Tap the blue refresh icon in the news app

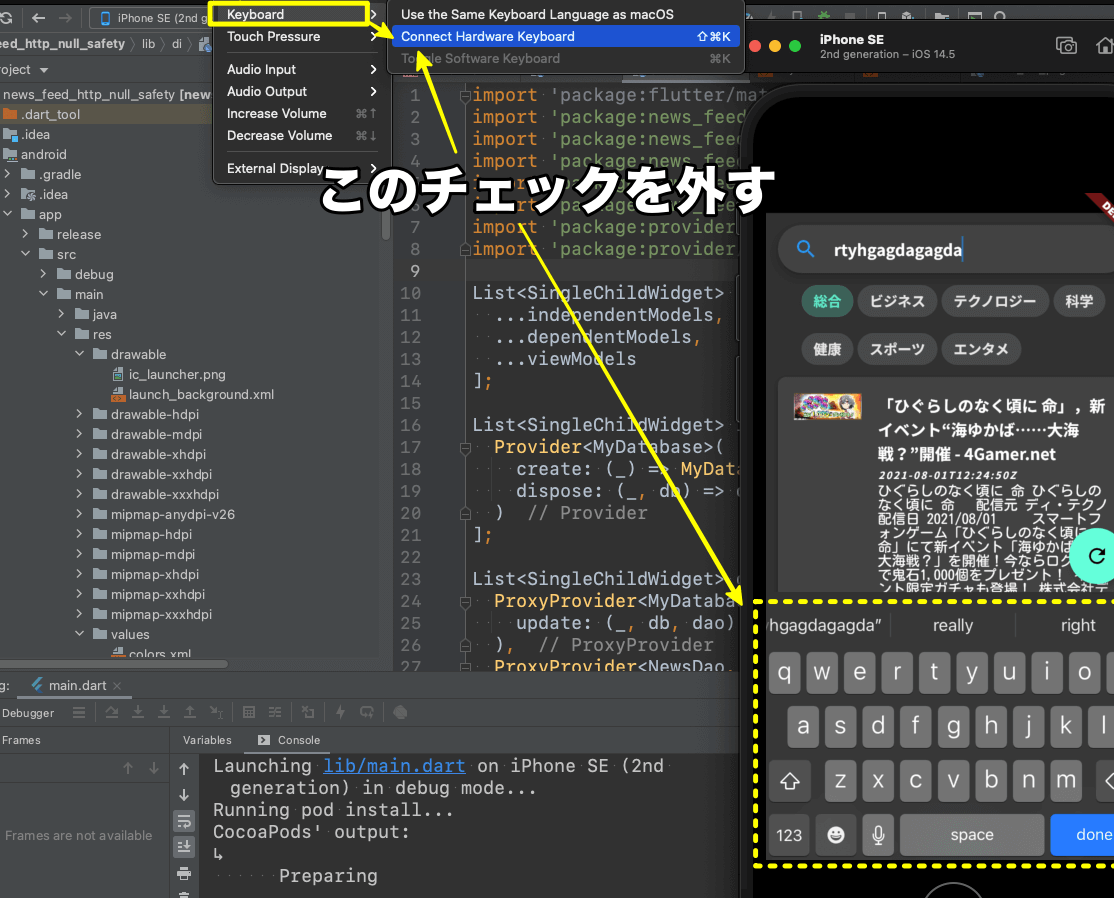(1095, 556)
